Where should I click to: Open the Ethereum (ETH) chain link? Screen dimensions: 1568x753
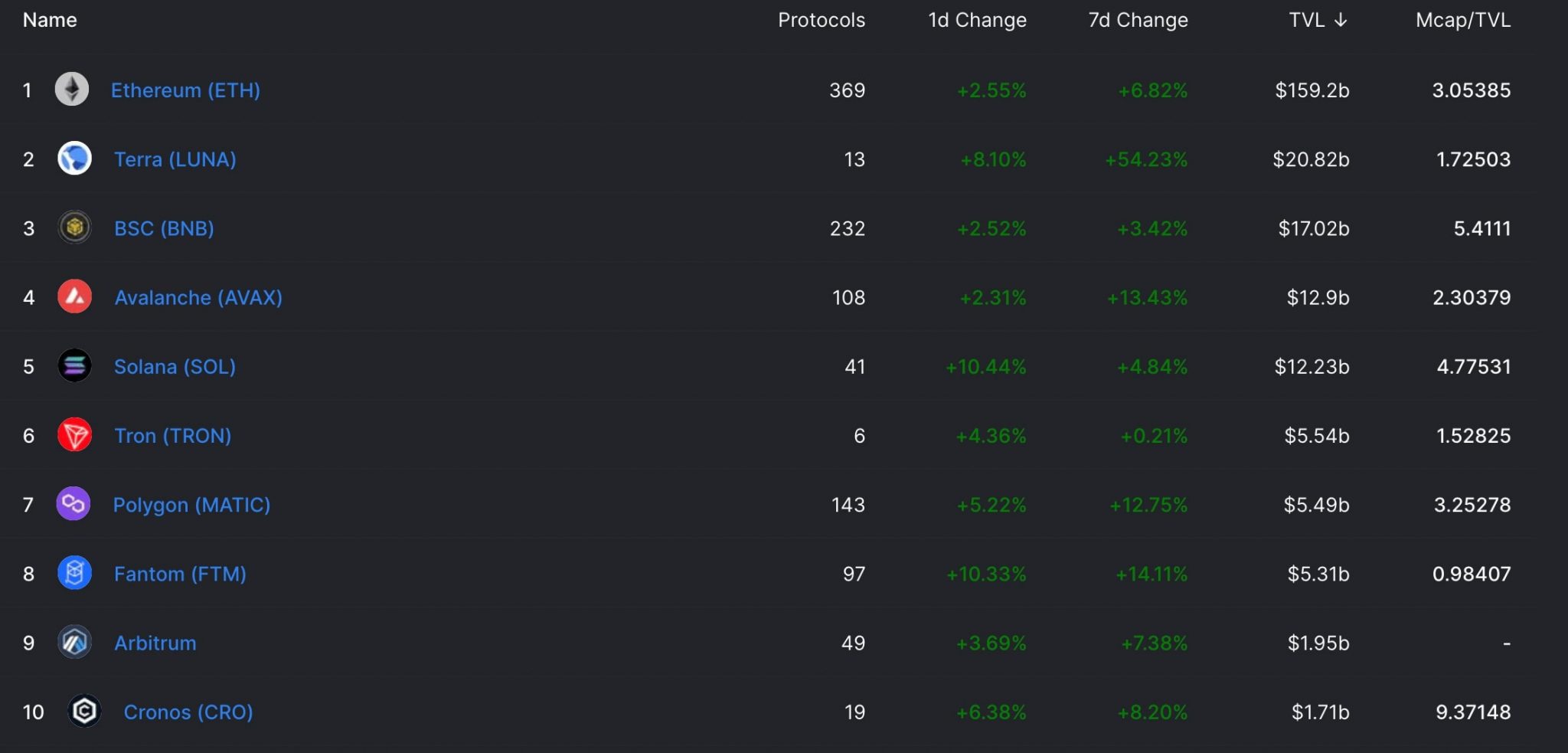click(185, 90)
